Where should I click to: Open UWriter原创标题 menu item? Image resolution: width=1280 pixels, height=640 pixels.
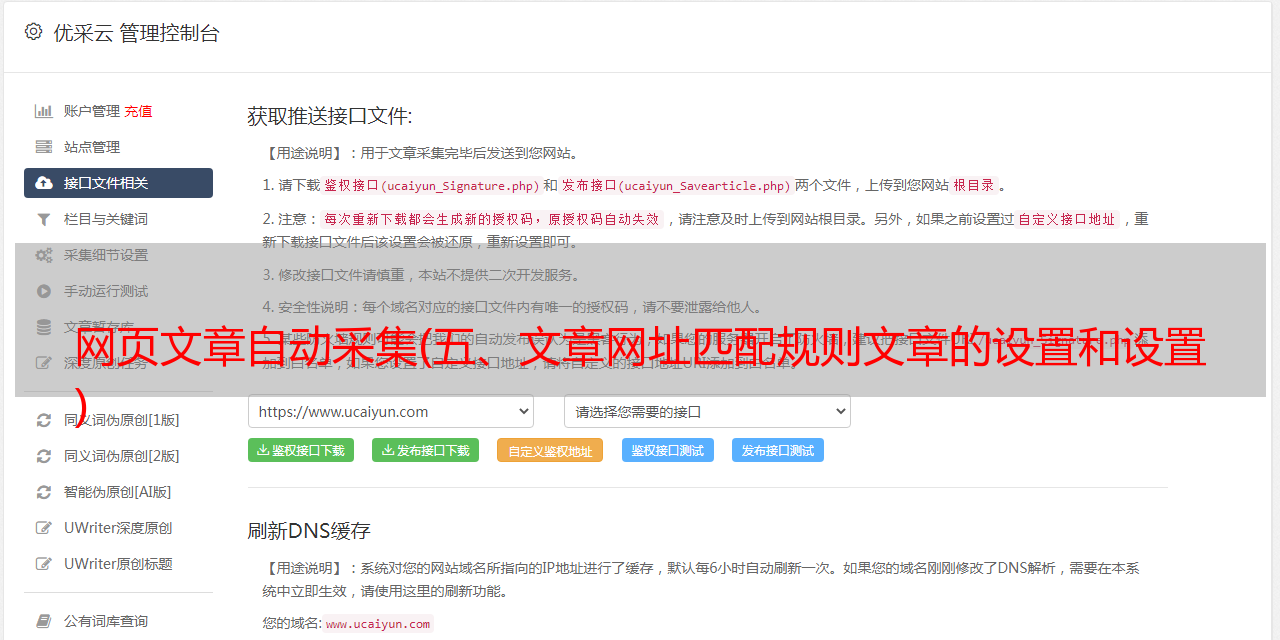click(118, 564)
